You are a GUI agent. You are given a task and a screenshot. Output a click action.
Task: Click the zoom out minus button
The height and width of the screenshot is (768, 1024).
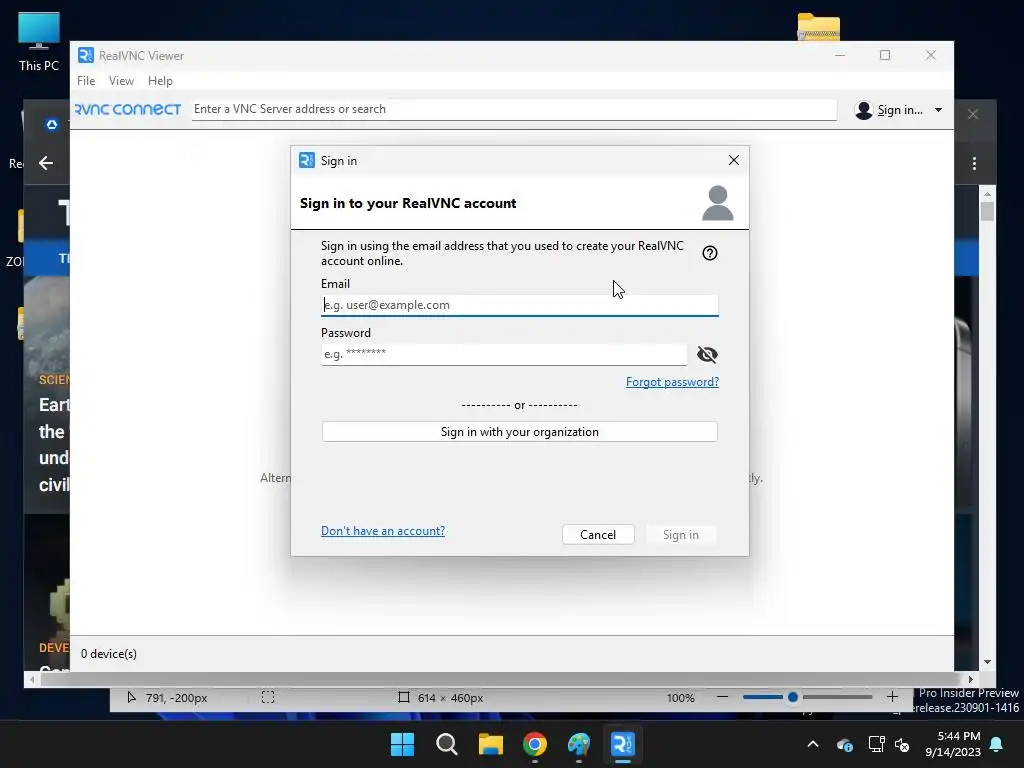pos(722,697)
